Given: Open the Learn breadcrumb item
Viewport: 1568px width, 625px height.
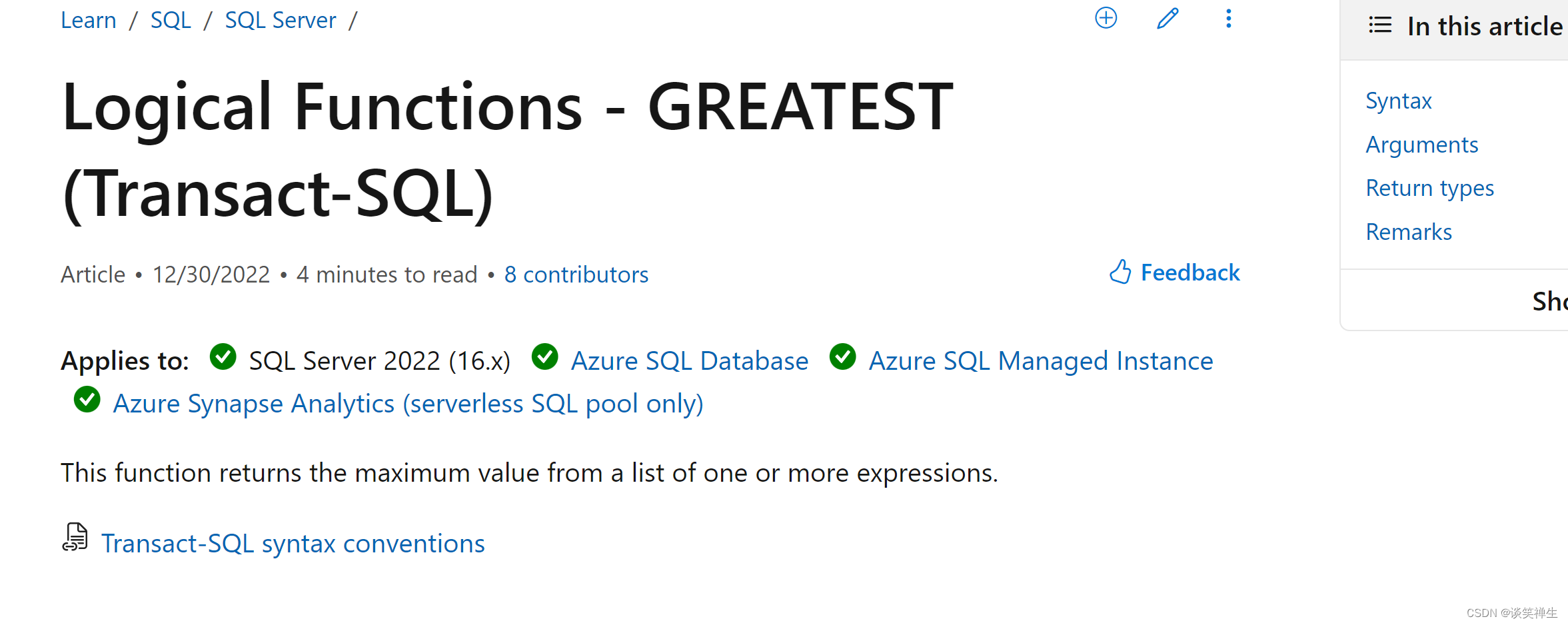Looking at the screenshot, I should click(88, 19).
